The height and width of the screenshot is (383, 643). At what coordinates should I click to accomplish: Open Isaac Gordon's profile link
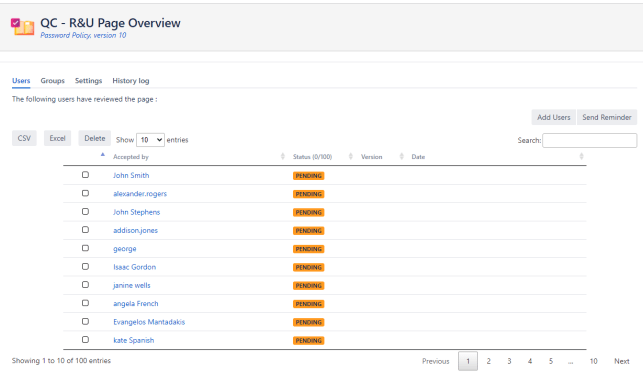(135, 267)
